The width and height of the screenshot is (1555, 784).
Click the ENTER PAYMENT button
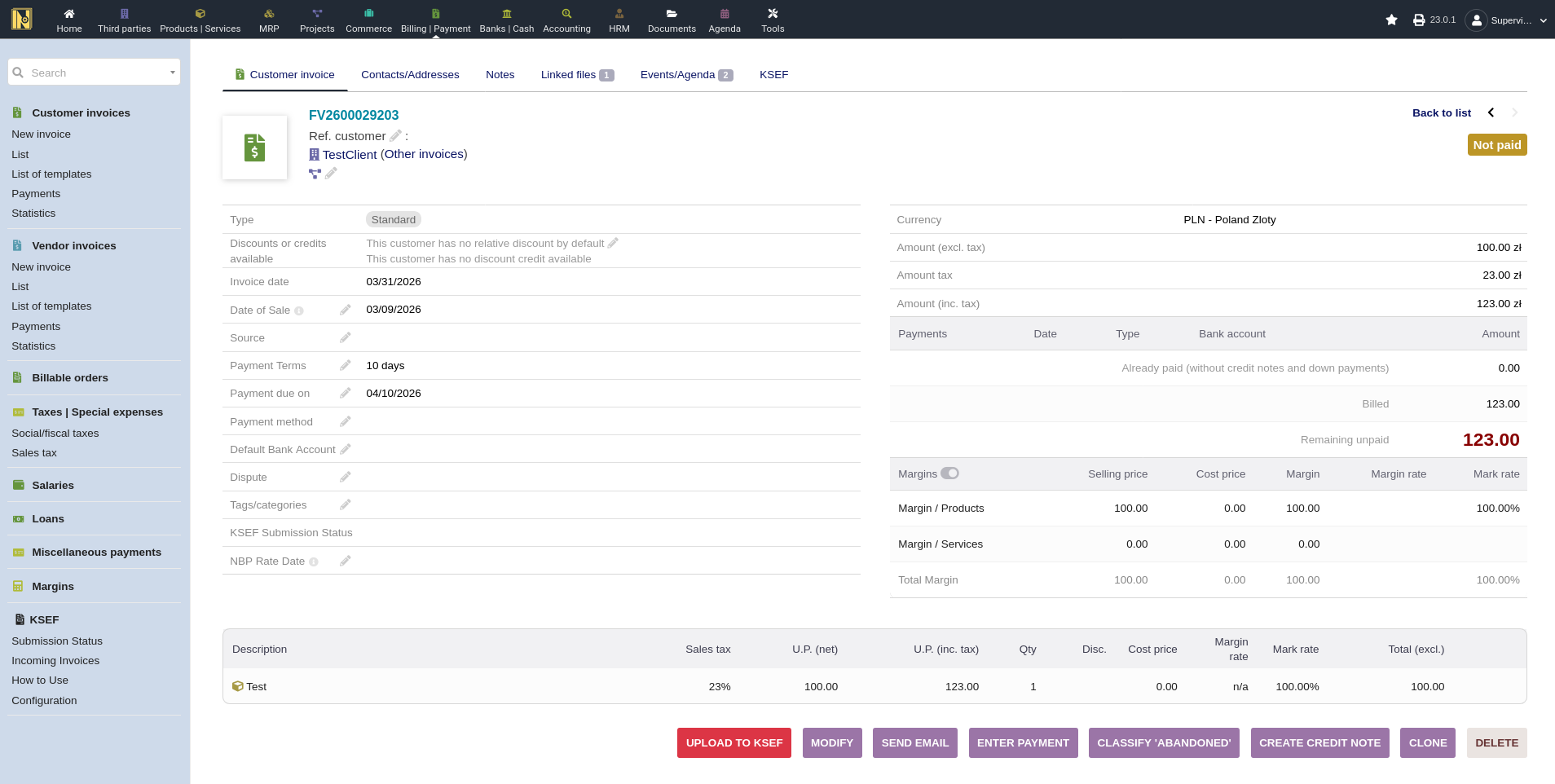coord(1023,742)
